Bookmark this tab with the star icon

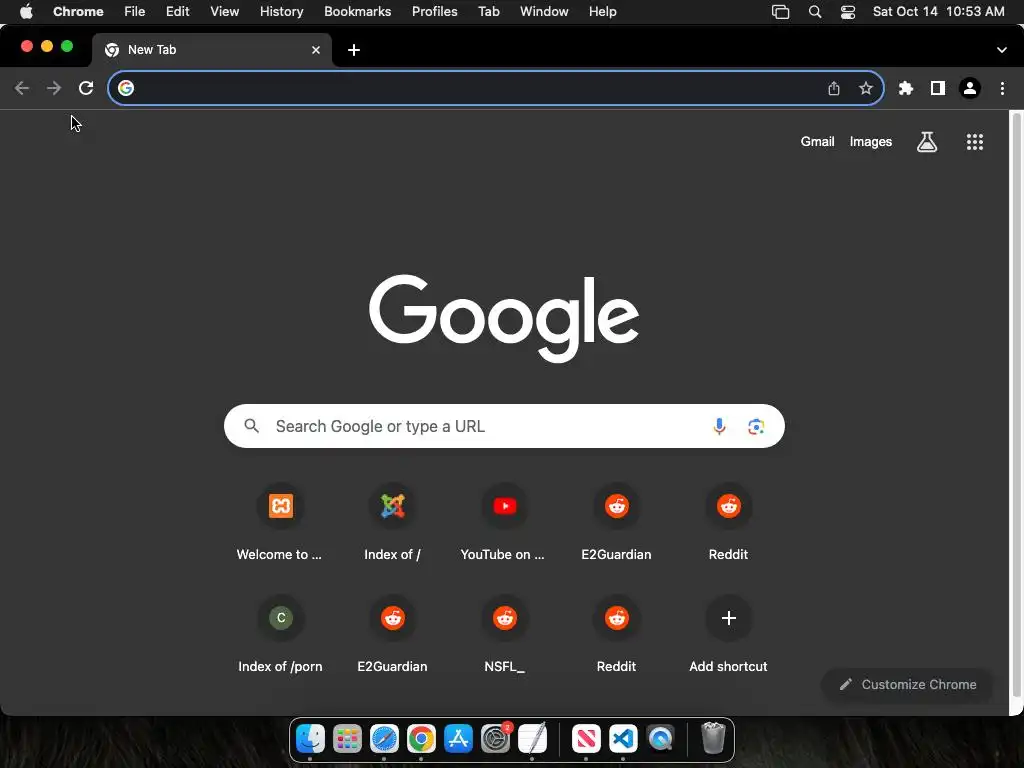tap(866, 88)
